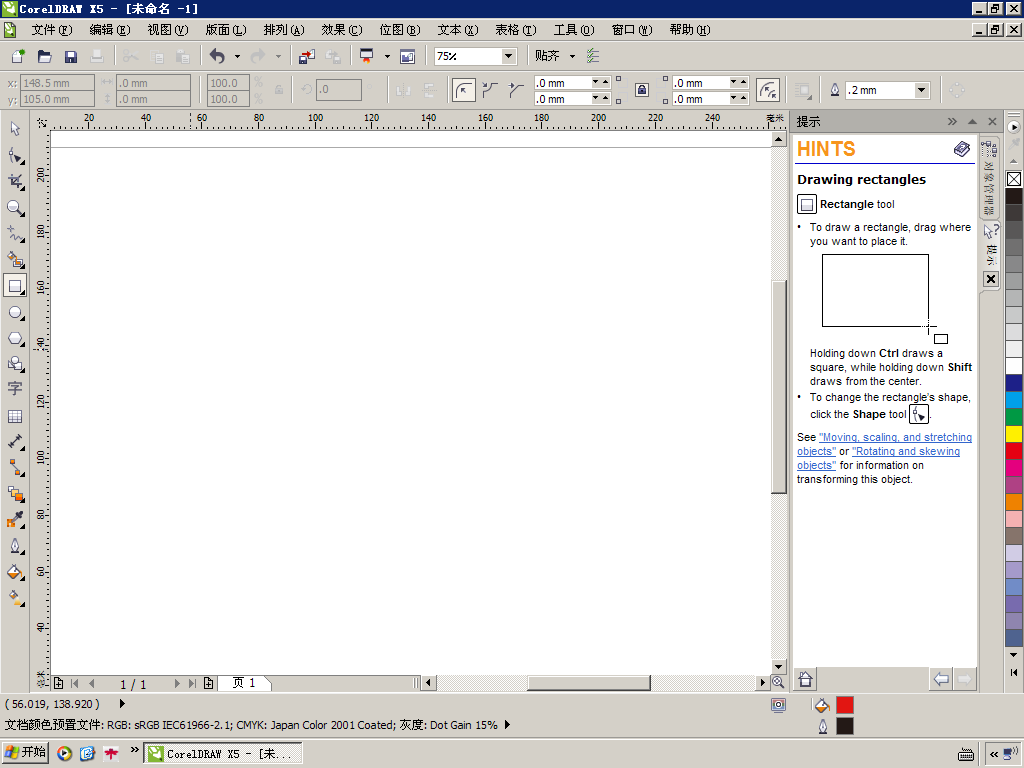Click the 开始 Start button
The image size is (1024, 768).
25,752
